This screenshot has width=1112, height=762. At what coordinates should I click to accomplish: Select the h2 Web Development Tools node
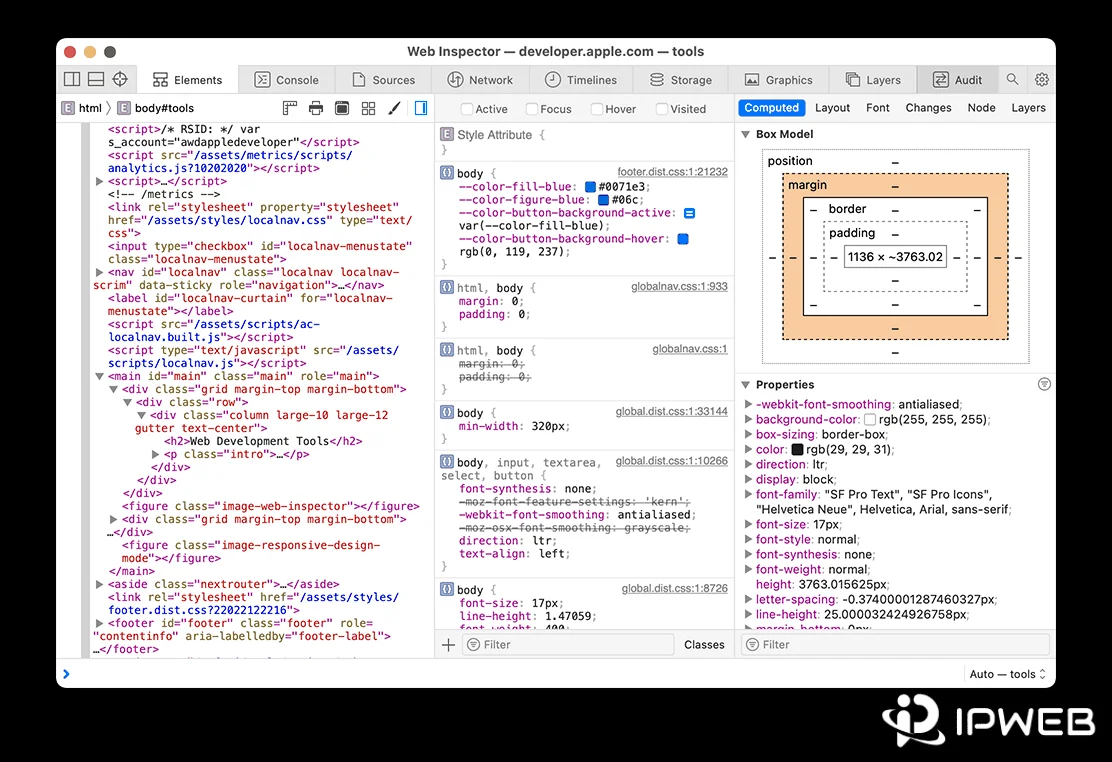click(x=263, y=441)
